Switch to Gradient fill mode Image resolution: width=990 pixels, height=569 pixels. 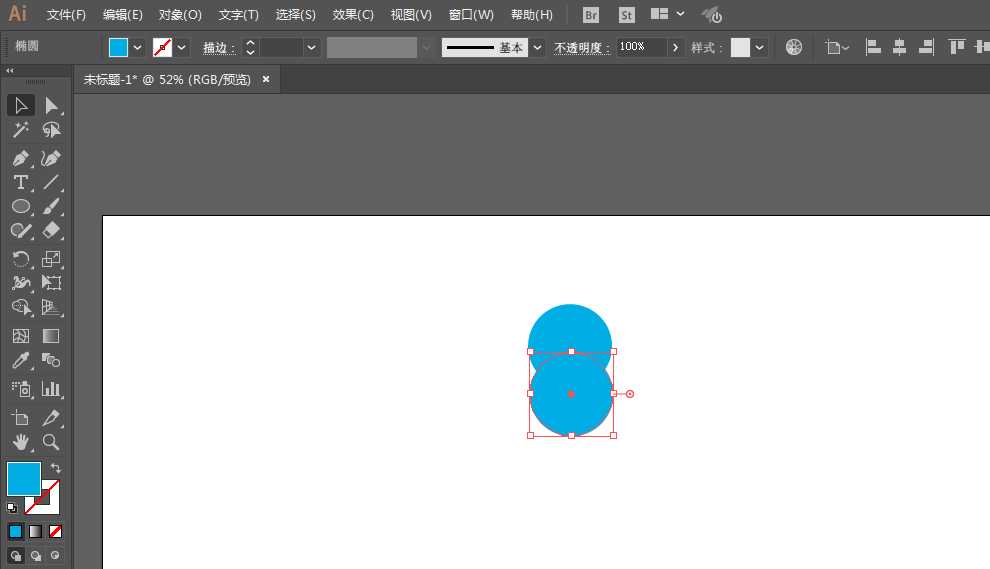click(x=35, y=532)
